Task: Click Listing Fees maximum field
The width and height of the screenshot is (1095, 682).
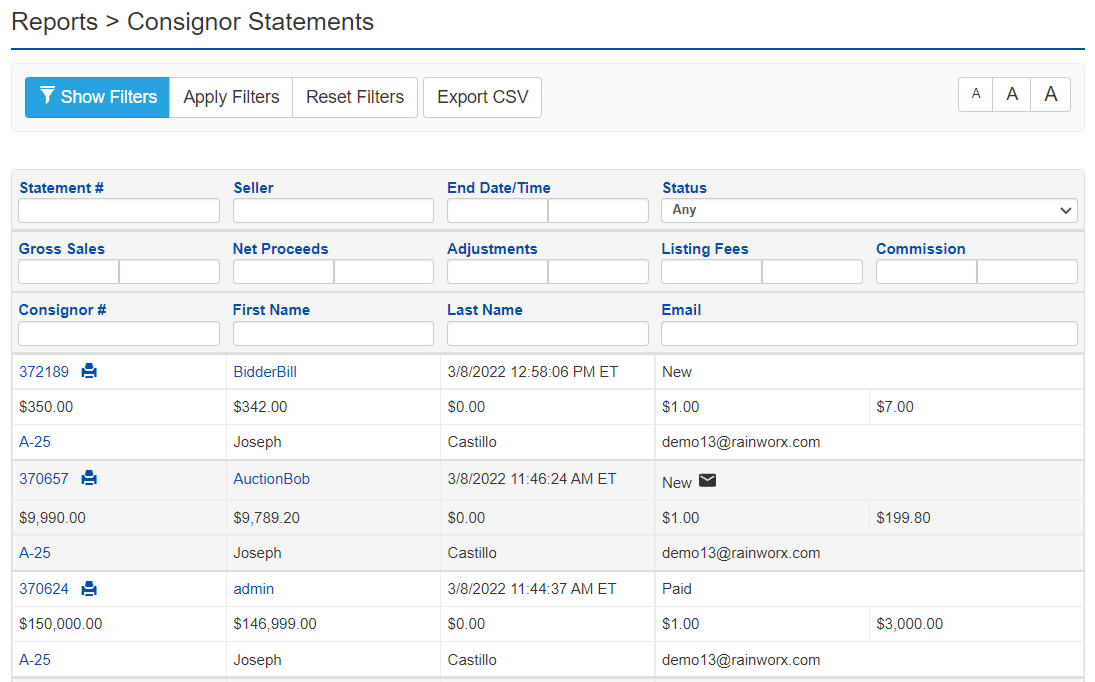Action: point(812,272)
